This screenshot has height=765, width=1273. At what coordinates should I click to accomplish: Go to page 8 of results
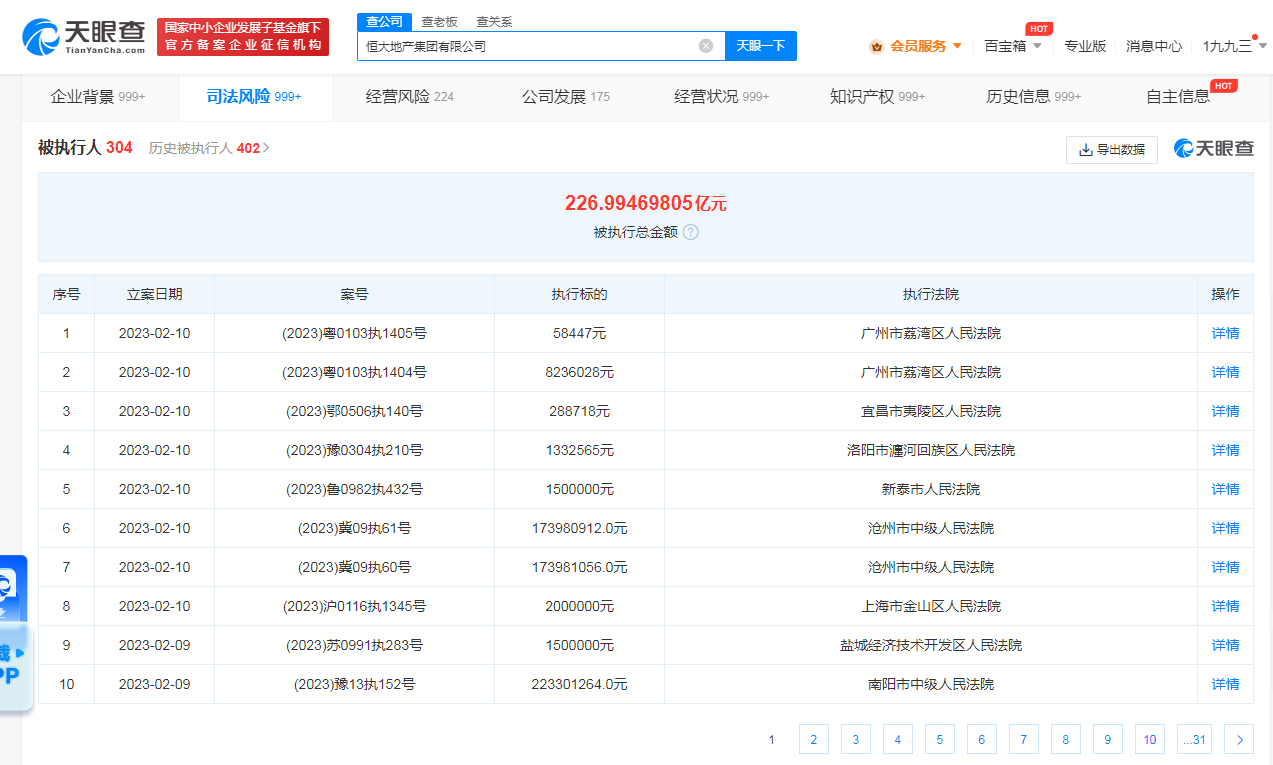point(1066,739)
